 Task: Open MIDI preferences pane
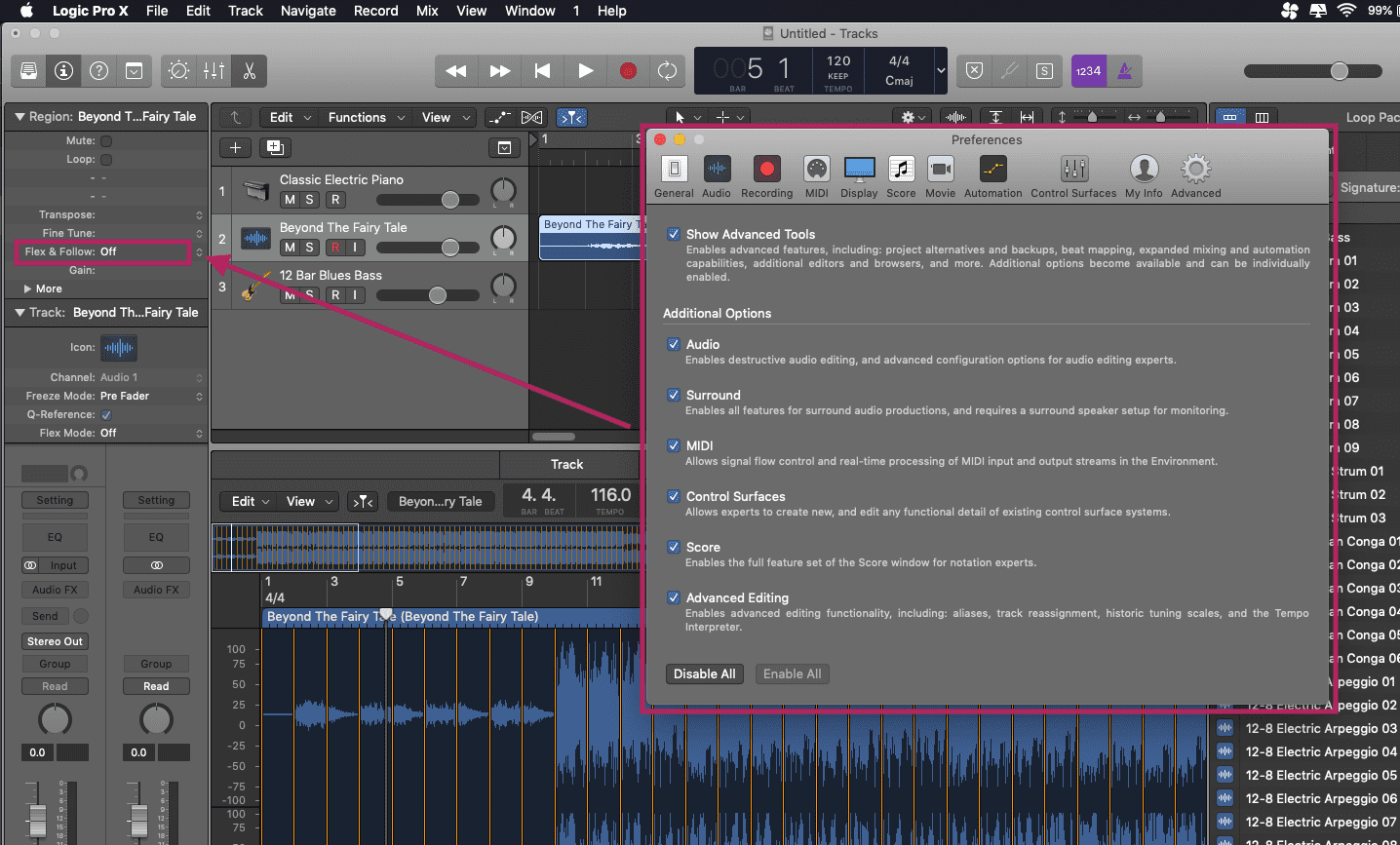817,176
